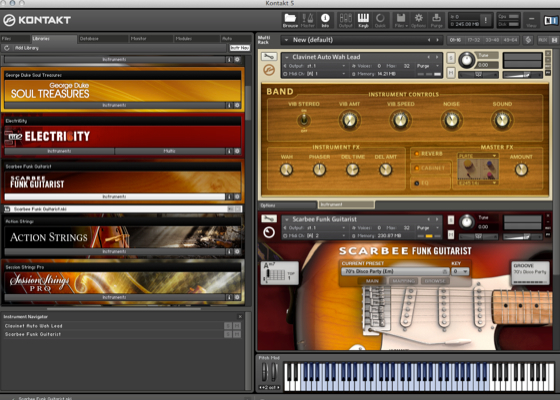This screenshot has width=560, height=400.
Task: Click the panic exclamation mark button
Action: pos(486,20)
